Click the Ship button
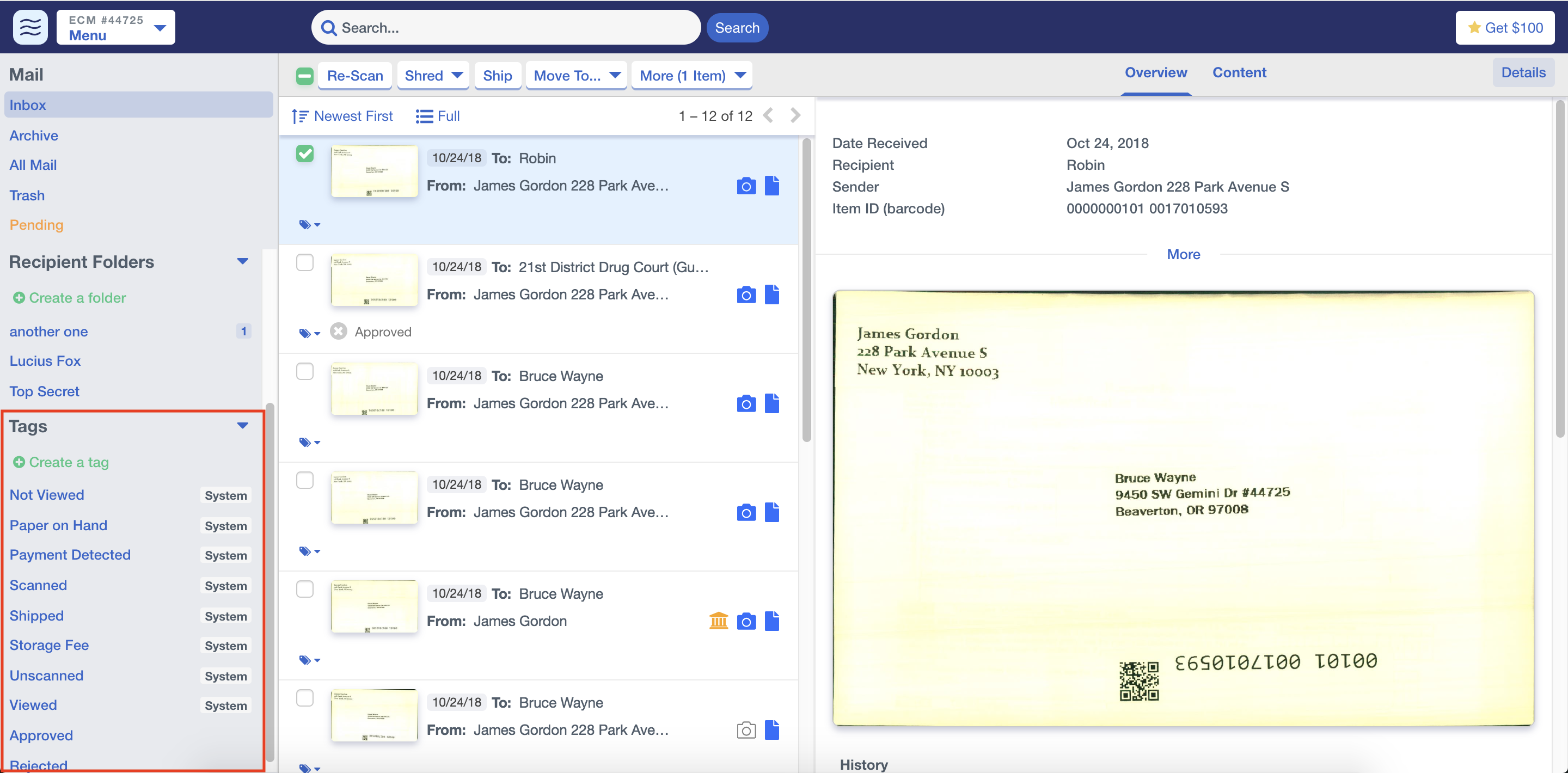 coord(497,76)
